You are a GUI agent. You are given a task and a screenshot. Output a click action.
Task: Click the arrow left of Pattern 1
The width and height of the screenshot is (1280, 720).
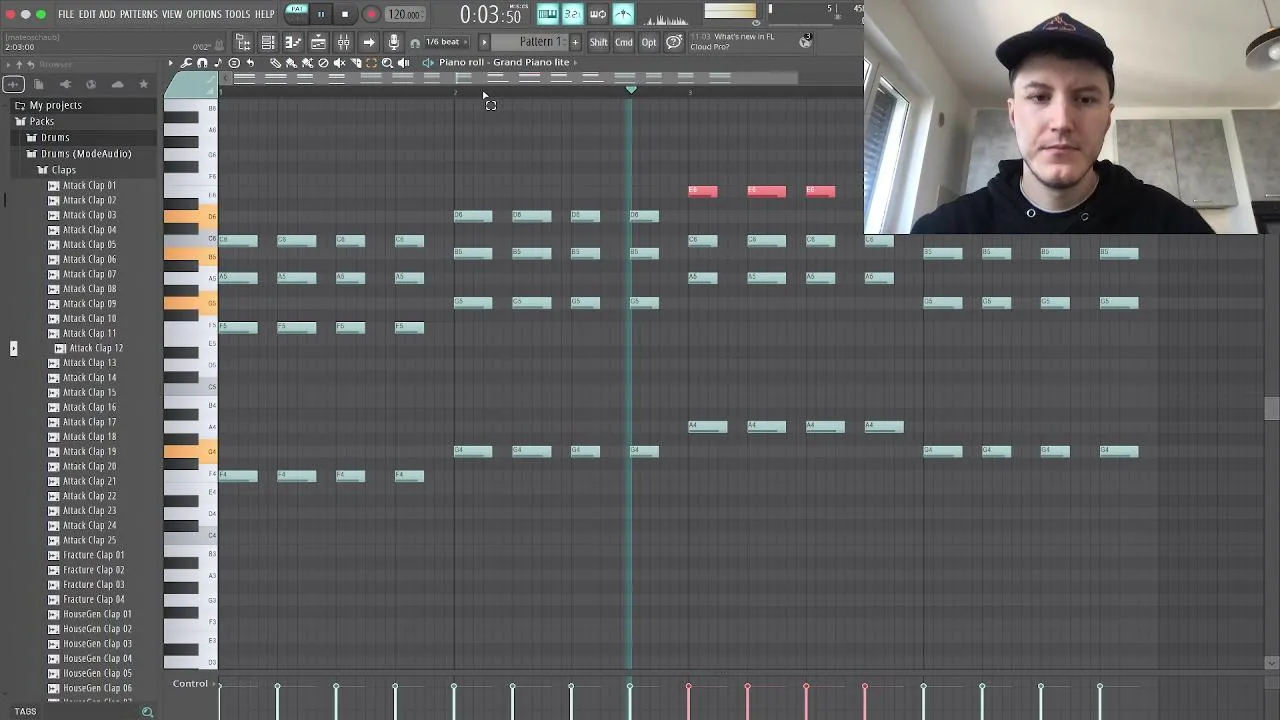coord(484,42)
